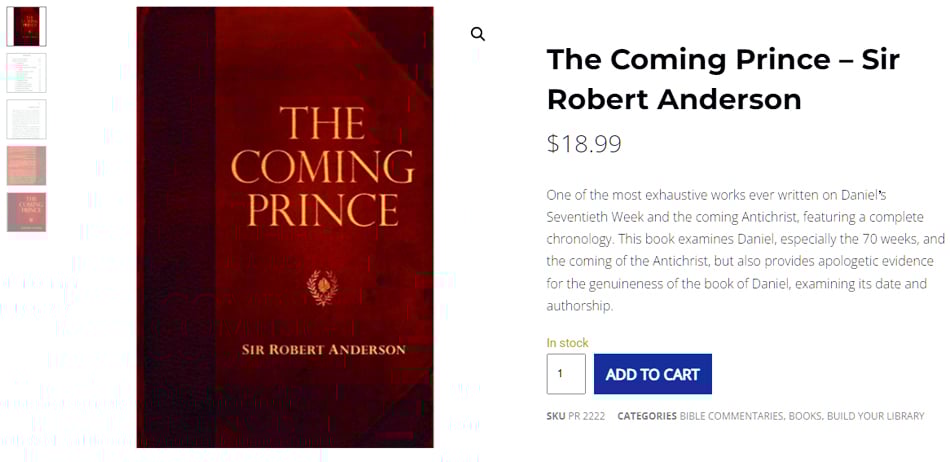Follow the Books category link
Image resolution: width=950 pixels, height=462 pixels.
(805, 416)
